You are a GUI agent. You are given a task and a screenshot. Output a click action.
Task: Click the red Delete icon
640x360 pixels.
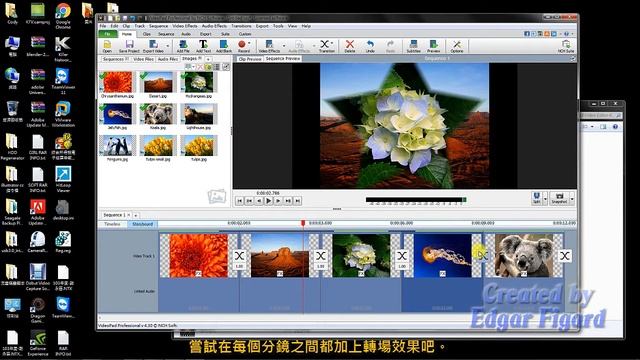pos(350,46)
